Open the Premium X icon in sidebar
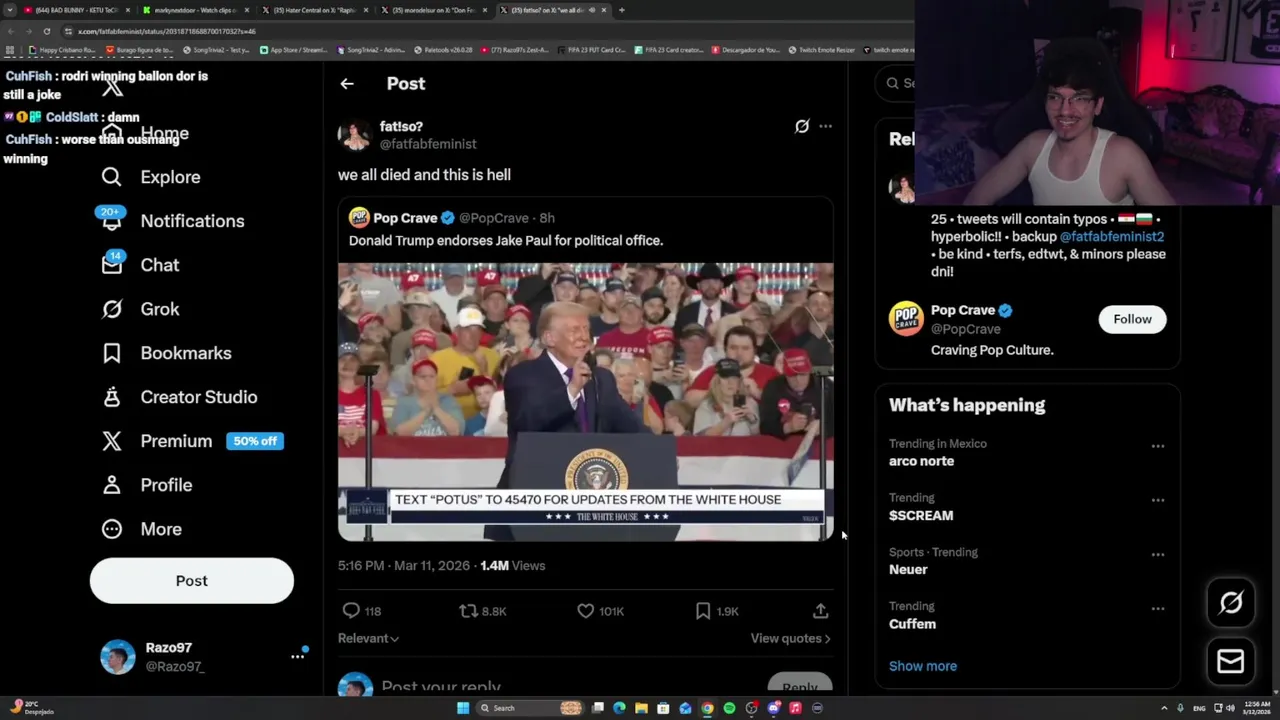Image resolution: width=1280 pixels, height=720 pixels. pyautogui.click(x=112, y=441)
